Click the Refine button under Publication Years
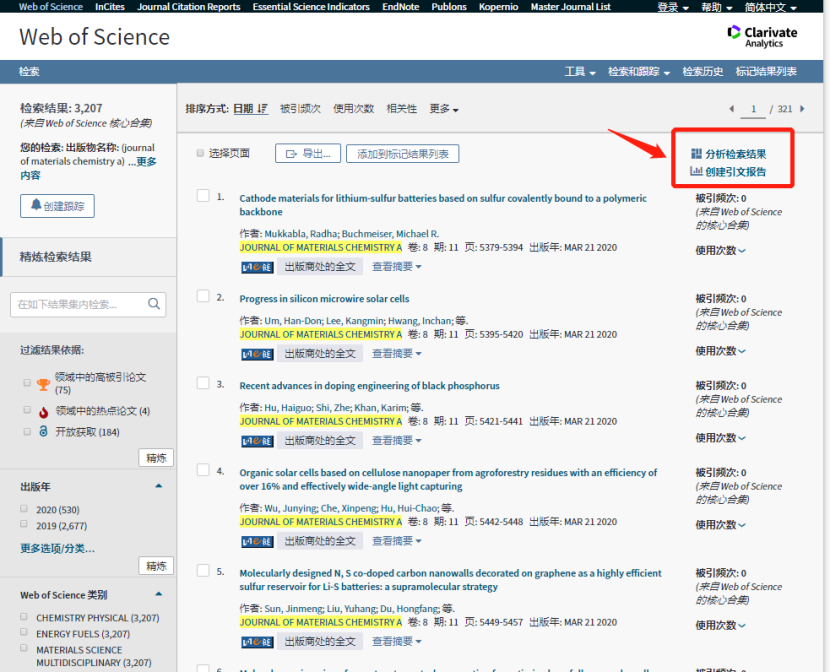The height and width of the screenshot is (672, 830). click(x=156, y=566)
